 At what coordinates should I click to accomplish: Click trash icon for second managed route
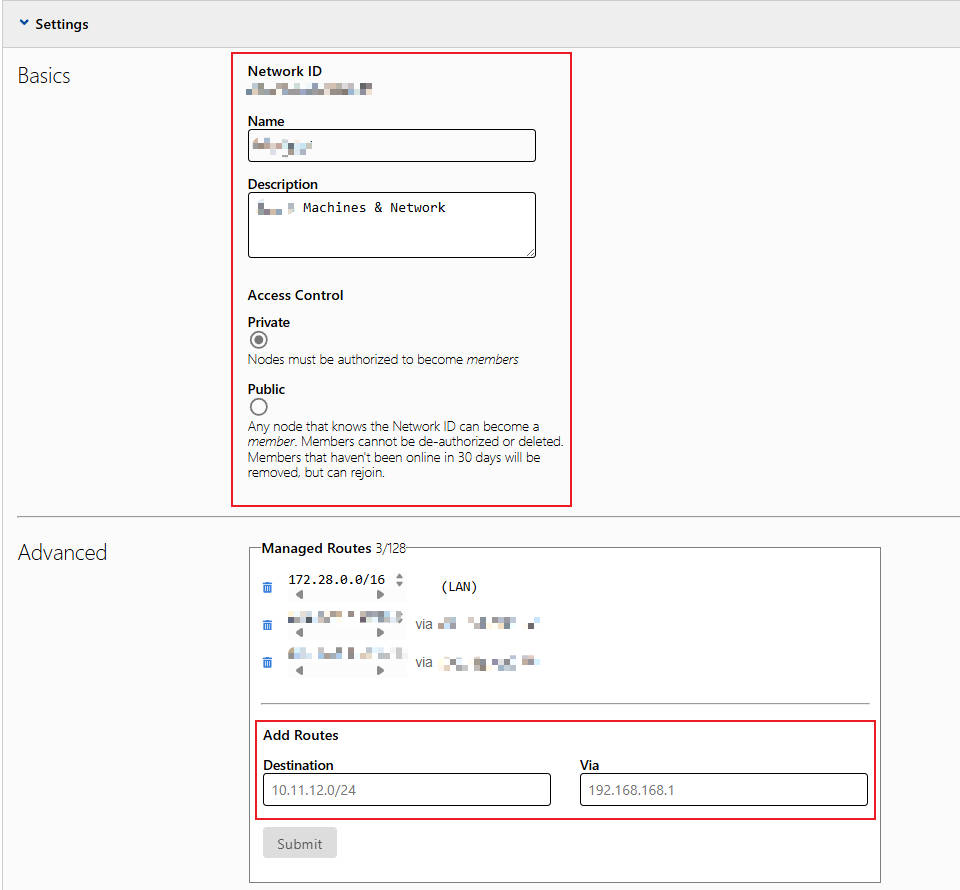click(x=267, y=625)
